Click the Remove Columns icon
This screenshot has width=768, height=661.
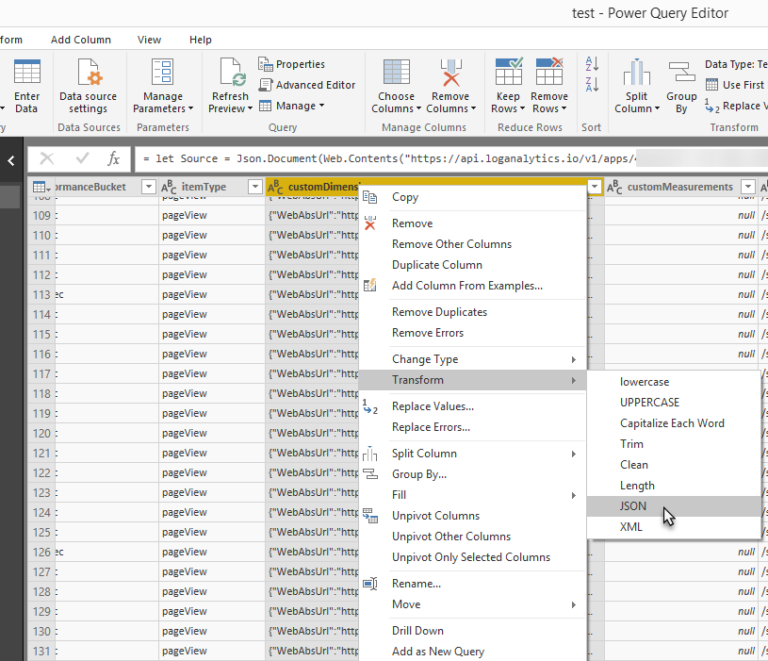pos(451,72)
